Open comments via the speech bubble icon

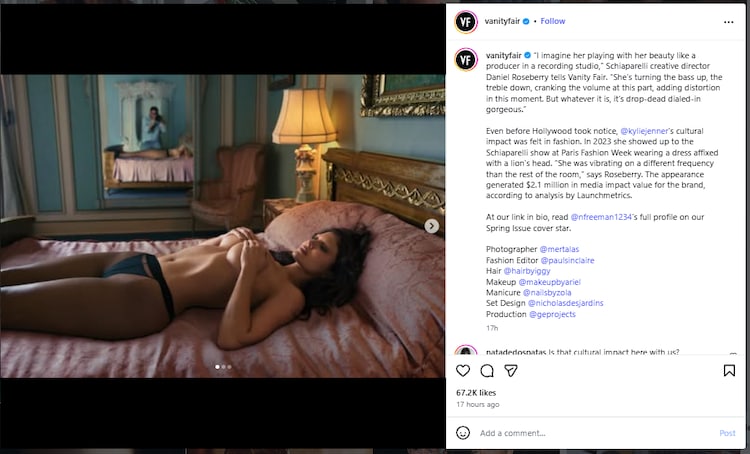point(487,371)
